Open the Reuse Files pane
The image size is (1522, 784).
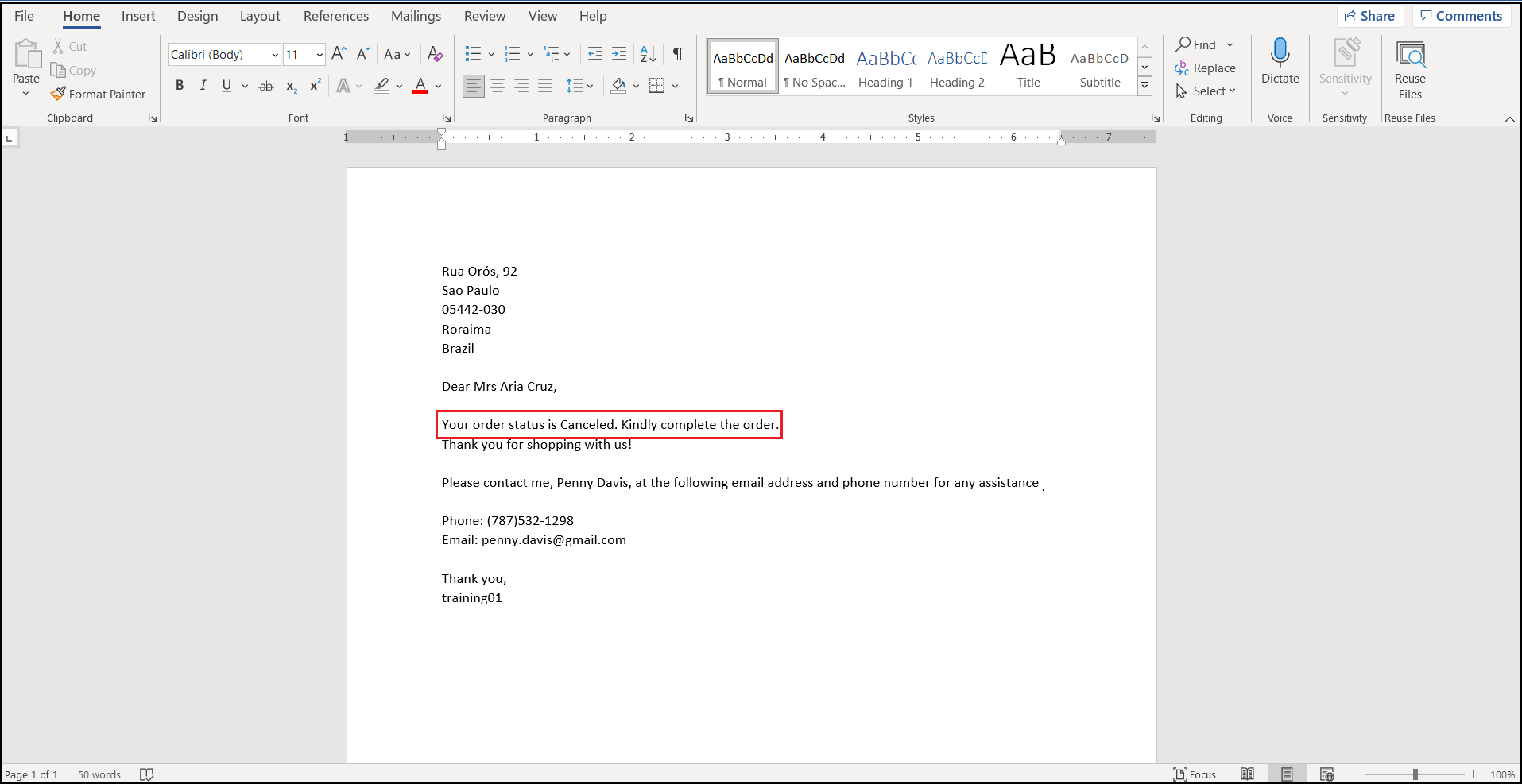click(x=1410, y=70)
